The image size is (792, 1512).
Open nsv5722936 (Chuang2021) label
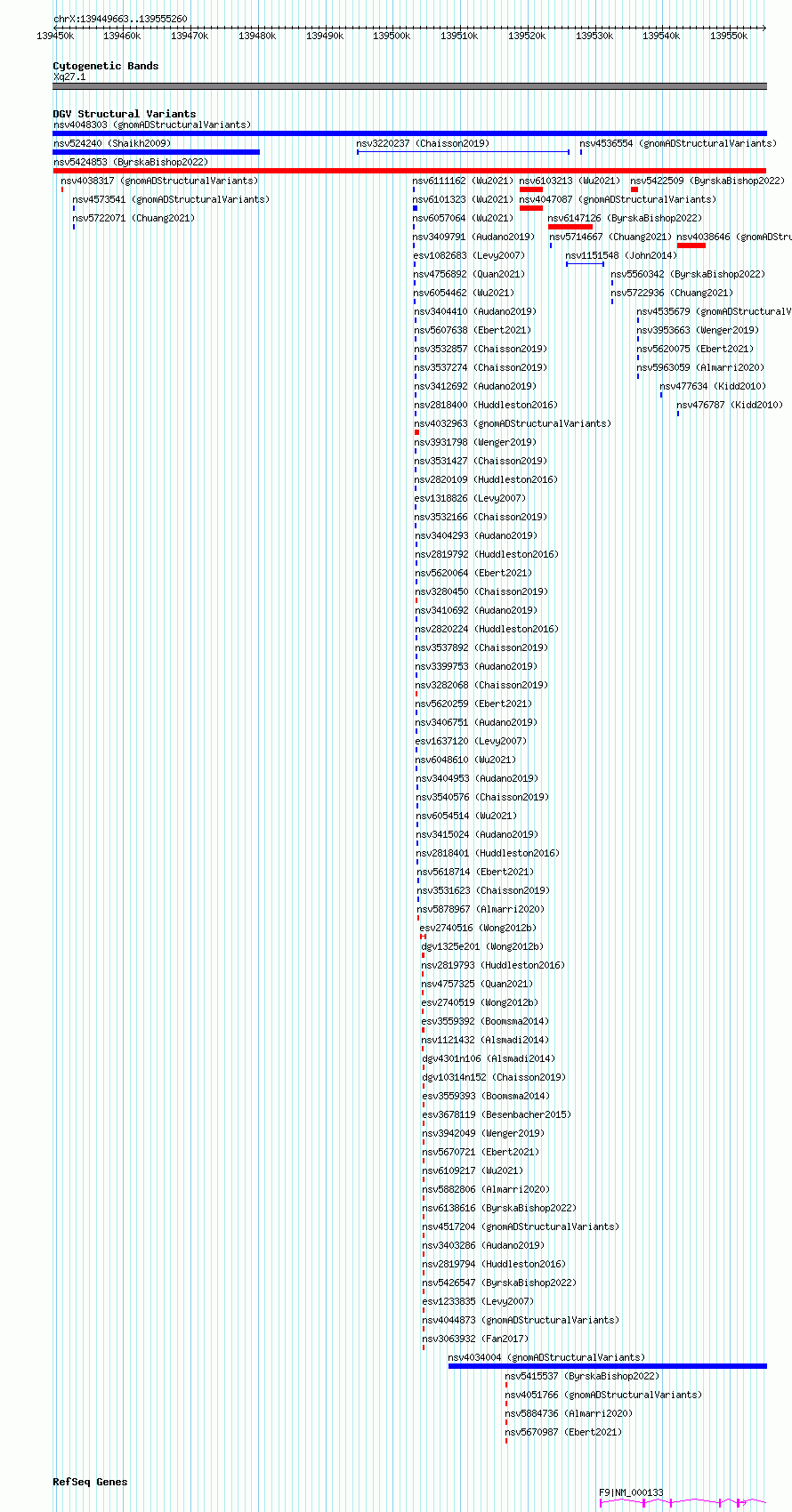pos(672,293)
